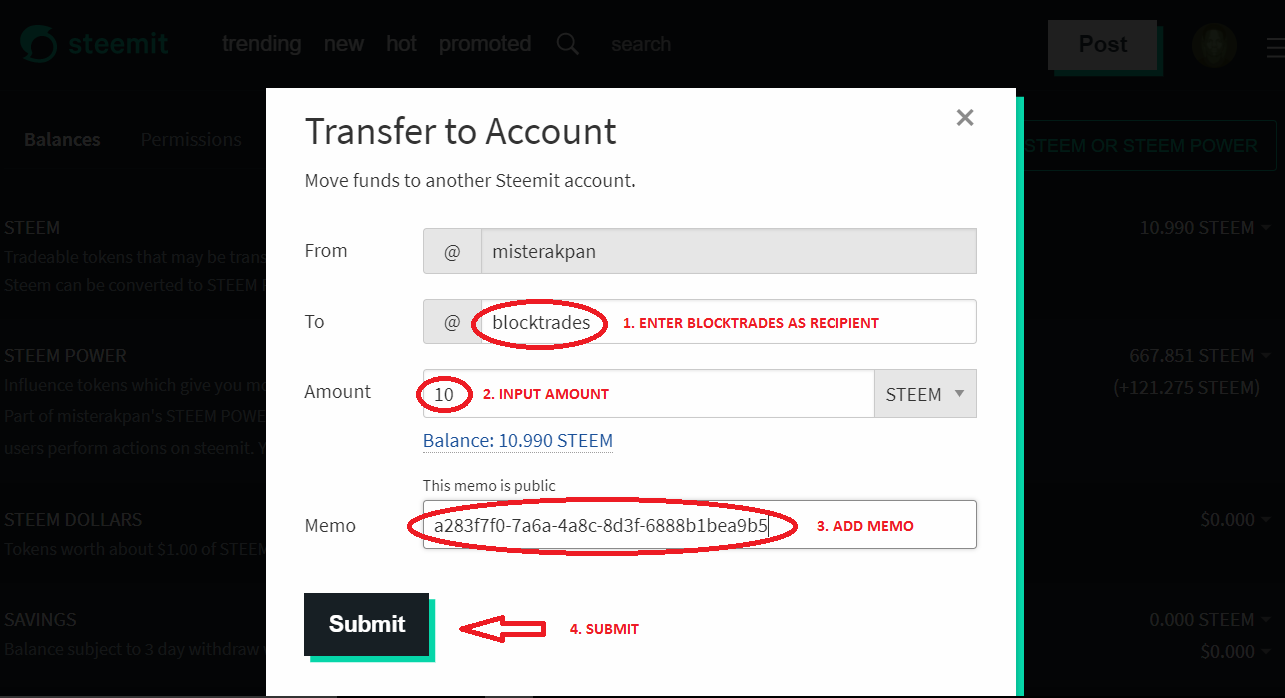The width and height of the screenshot is (1285, 698).
Task: Open the promoted posts section
Action: click(485, 44)
